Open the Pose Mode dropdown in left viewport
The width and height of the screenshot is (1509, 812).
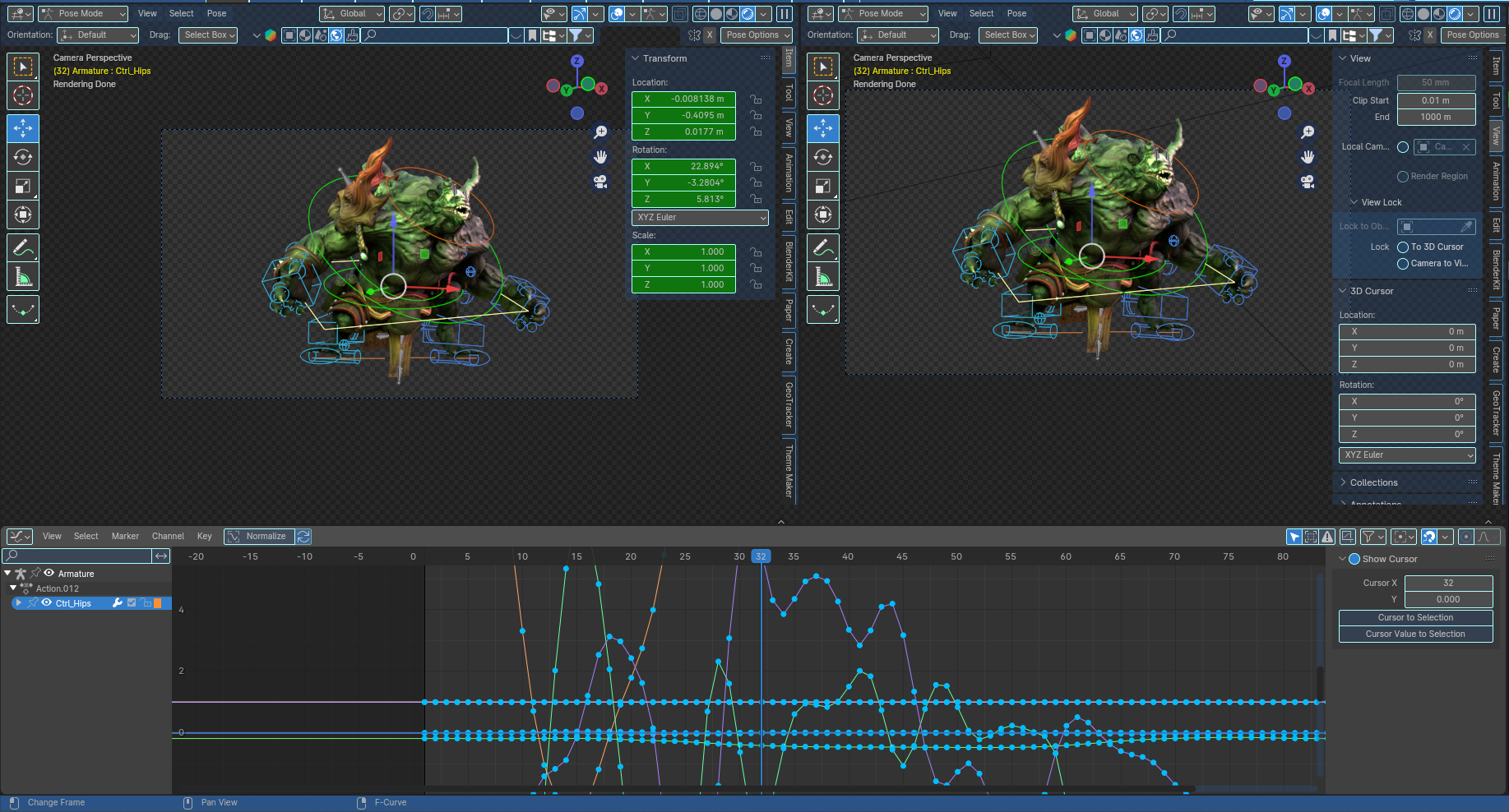[83, 14]
